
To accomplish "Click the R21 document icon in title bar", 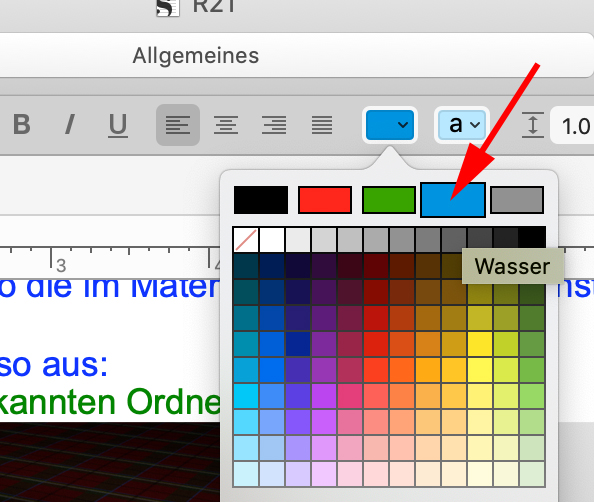I will point(168,8).
